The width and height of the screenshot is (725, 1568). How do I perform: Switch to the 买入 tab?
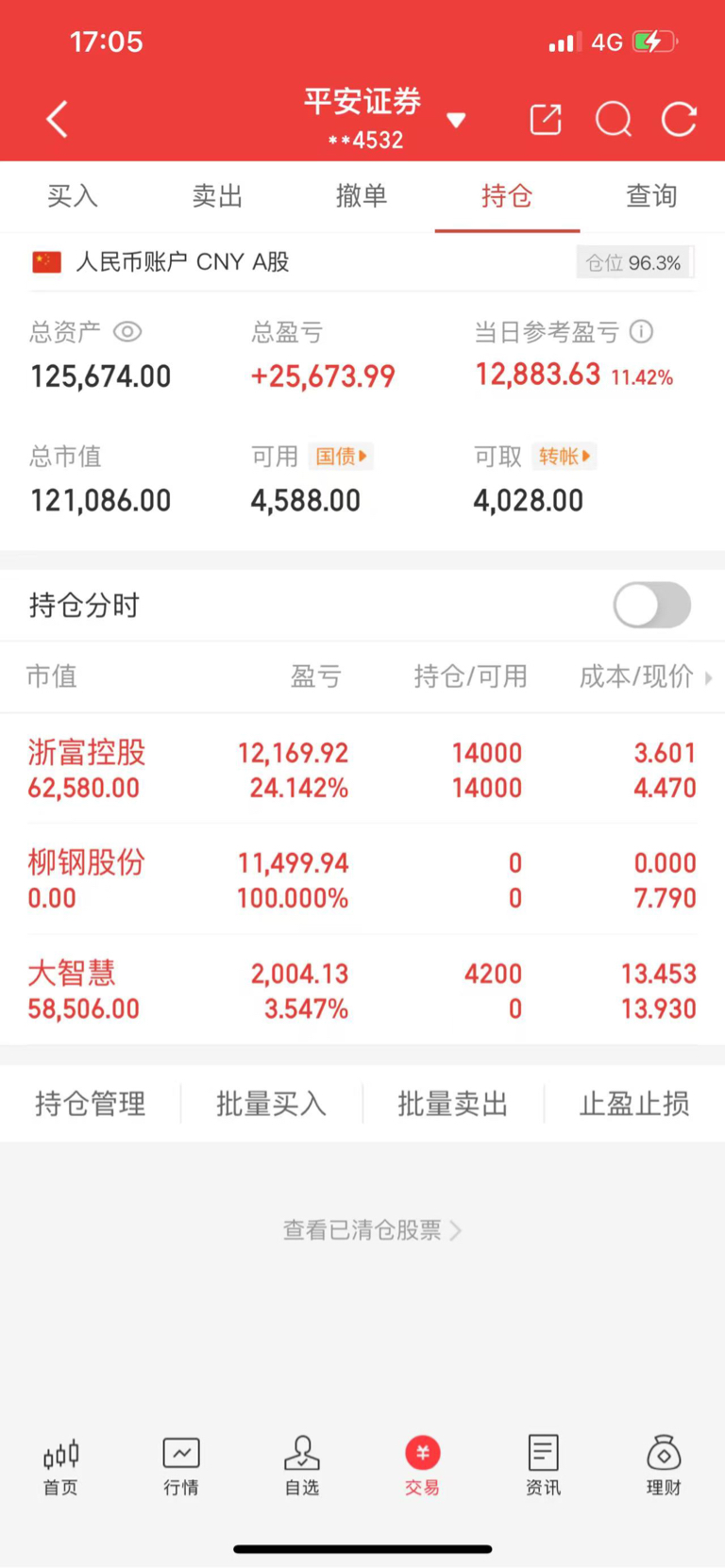click(x=73, y=196)
